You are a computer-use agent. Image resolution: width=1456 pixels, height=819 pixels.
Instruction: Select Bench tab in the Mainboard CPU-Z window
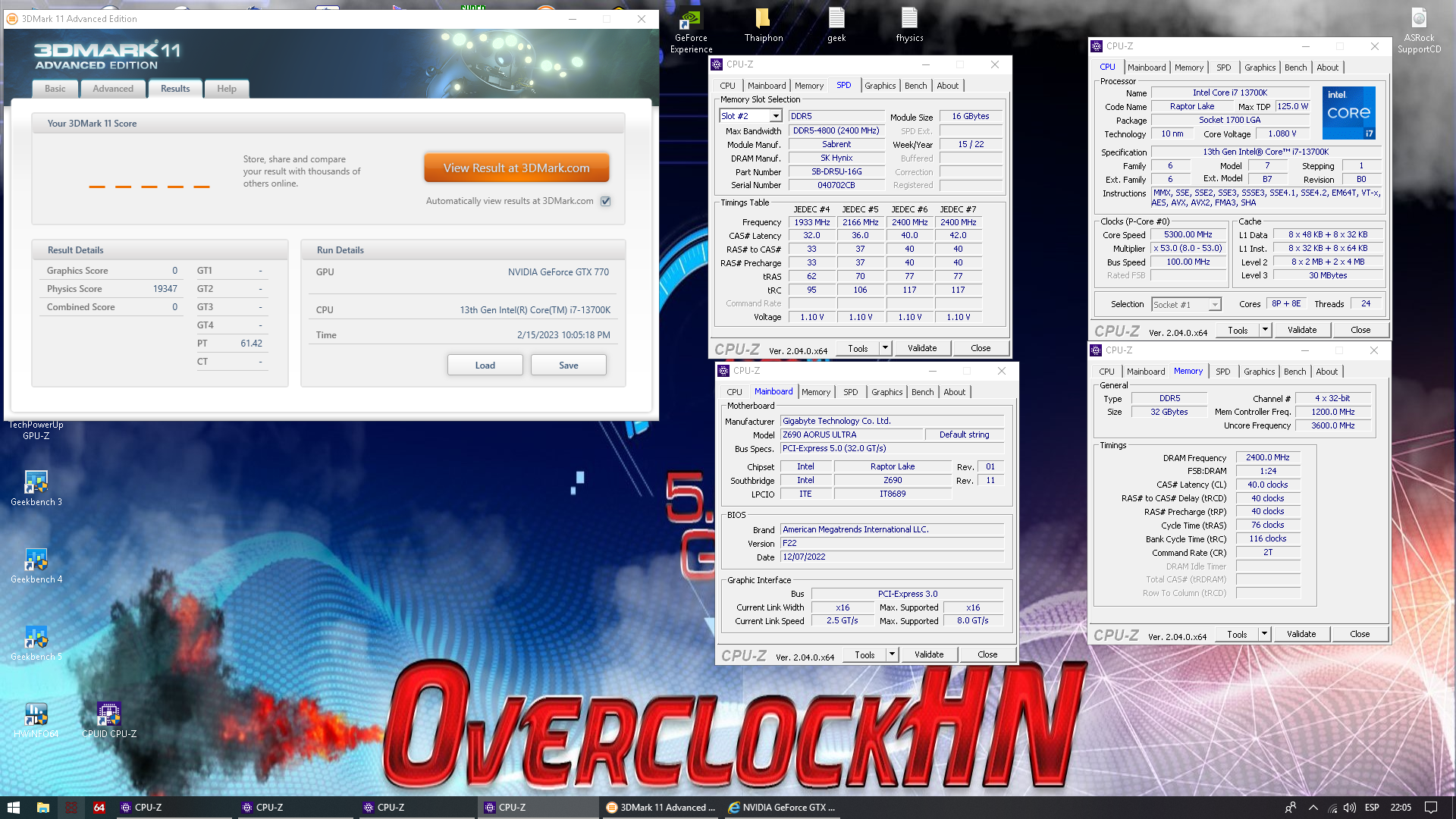click(x=922, y=392)
